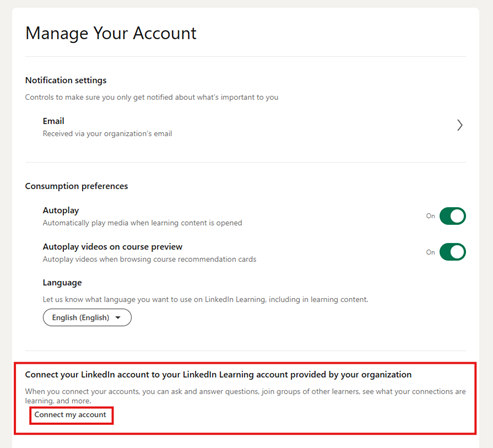Click 'When you connect your accounts' description text
The width and height of the screenshot is (493, 448).
coord(245,396)
